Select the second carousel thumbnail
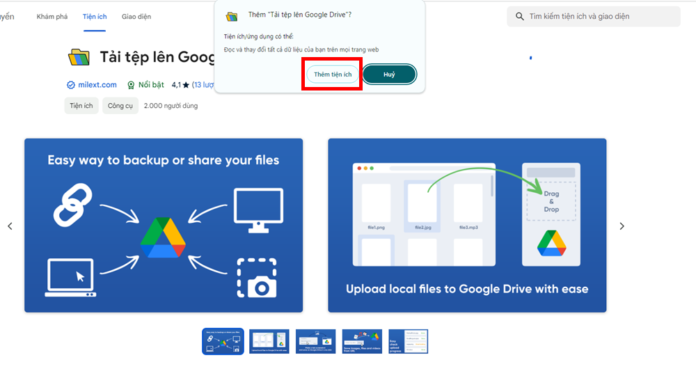Screen dimensions: 696x385 [x=269, y=341]
